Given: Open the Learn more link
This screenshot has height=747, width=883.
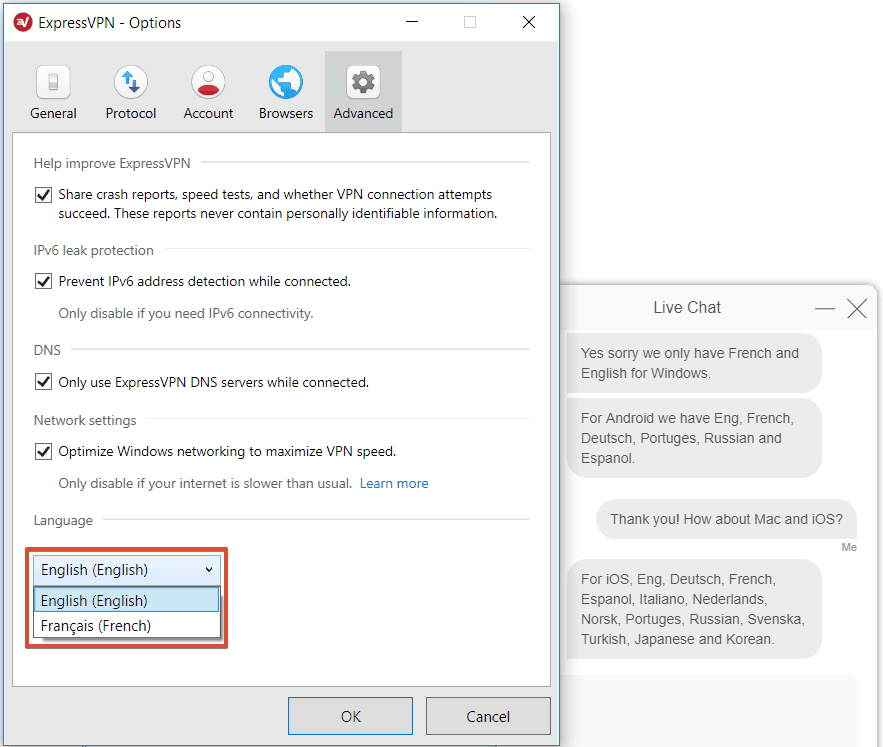Looking at the screenshot, I should click(x=394, y=483).
